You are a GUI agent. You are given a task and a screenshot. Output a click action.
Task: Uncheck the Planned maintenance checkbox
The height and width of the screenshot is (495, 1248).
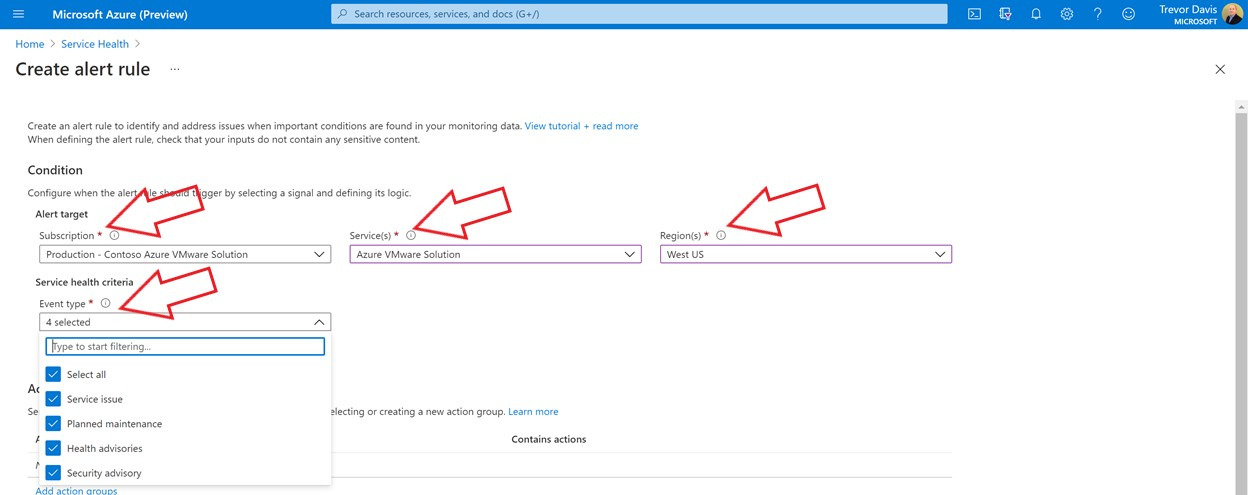click(54, 423)
